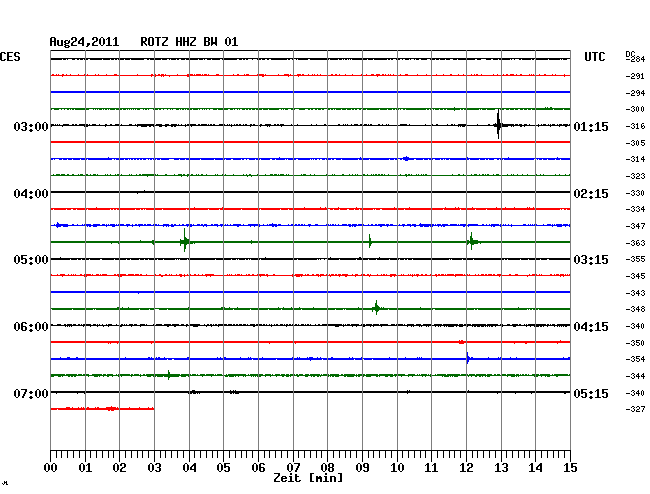Screen dimensions: 650x494
Task: Click the DC offset value -363
Action: [635, 243]
